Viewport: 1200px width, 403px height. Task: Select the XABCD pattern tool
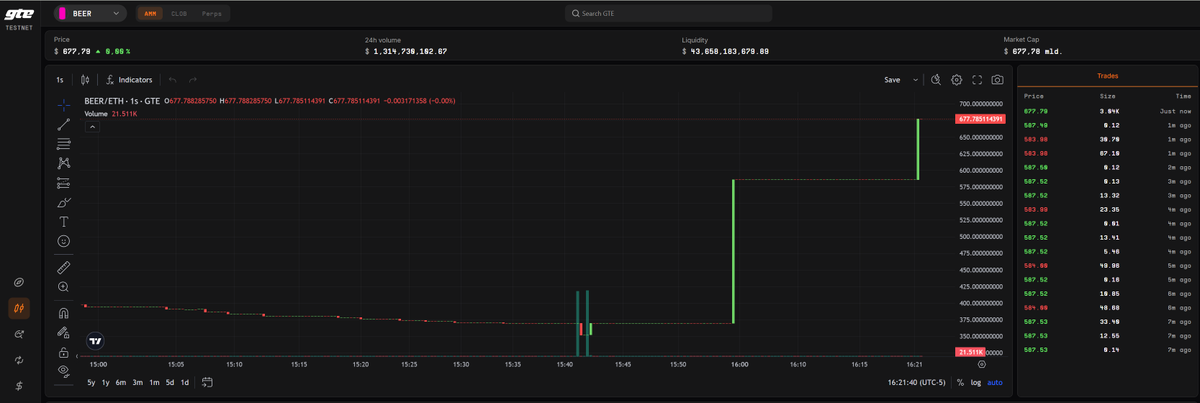point(64,163)
